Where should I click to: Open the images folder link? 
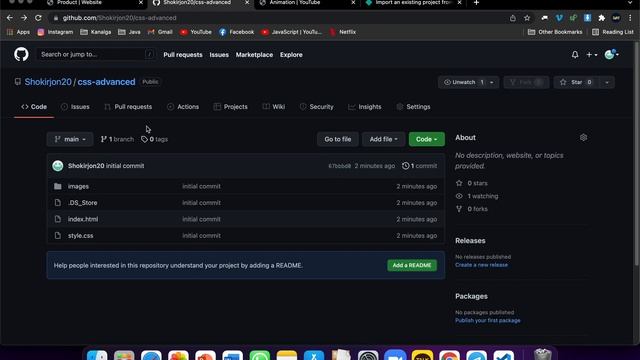point(78,187)
